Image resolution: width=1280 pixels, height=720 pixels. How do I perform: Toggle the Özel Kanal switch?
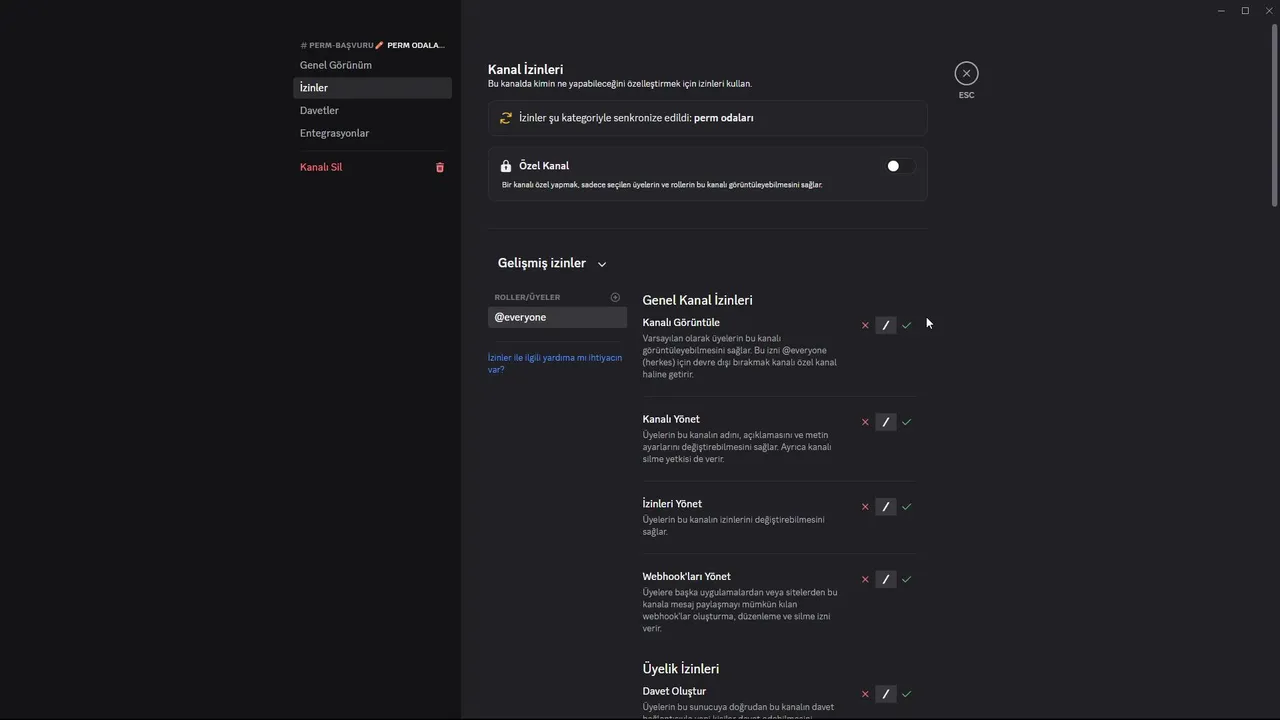tap(899, 166)
